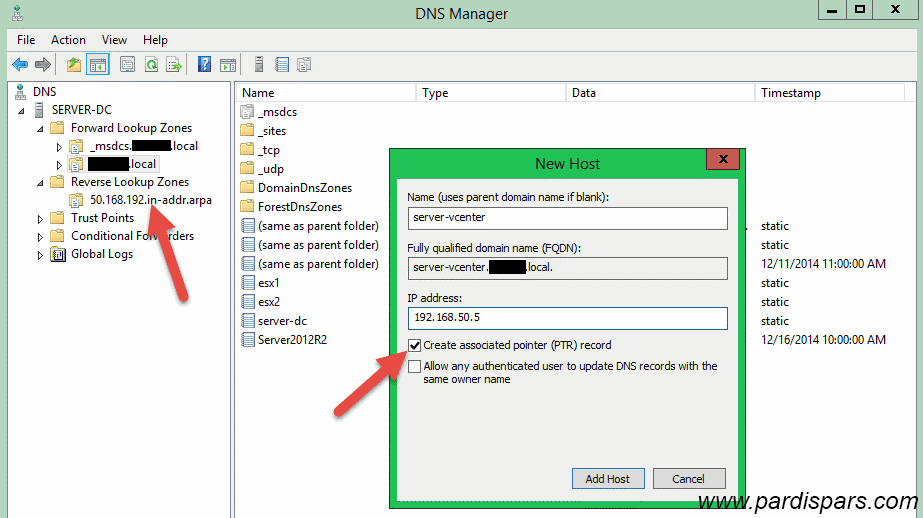Click the Add Host button
The height and width of the screenshot is (518, 923).
pos(607,479)
